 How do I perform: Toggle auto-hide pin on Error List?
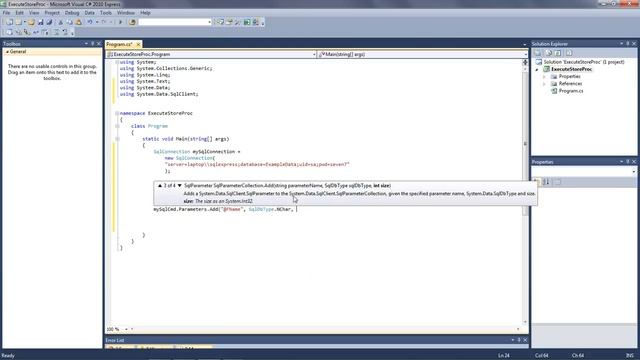coord(519,340)
